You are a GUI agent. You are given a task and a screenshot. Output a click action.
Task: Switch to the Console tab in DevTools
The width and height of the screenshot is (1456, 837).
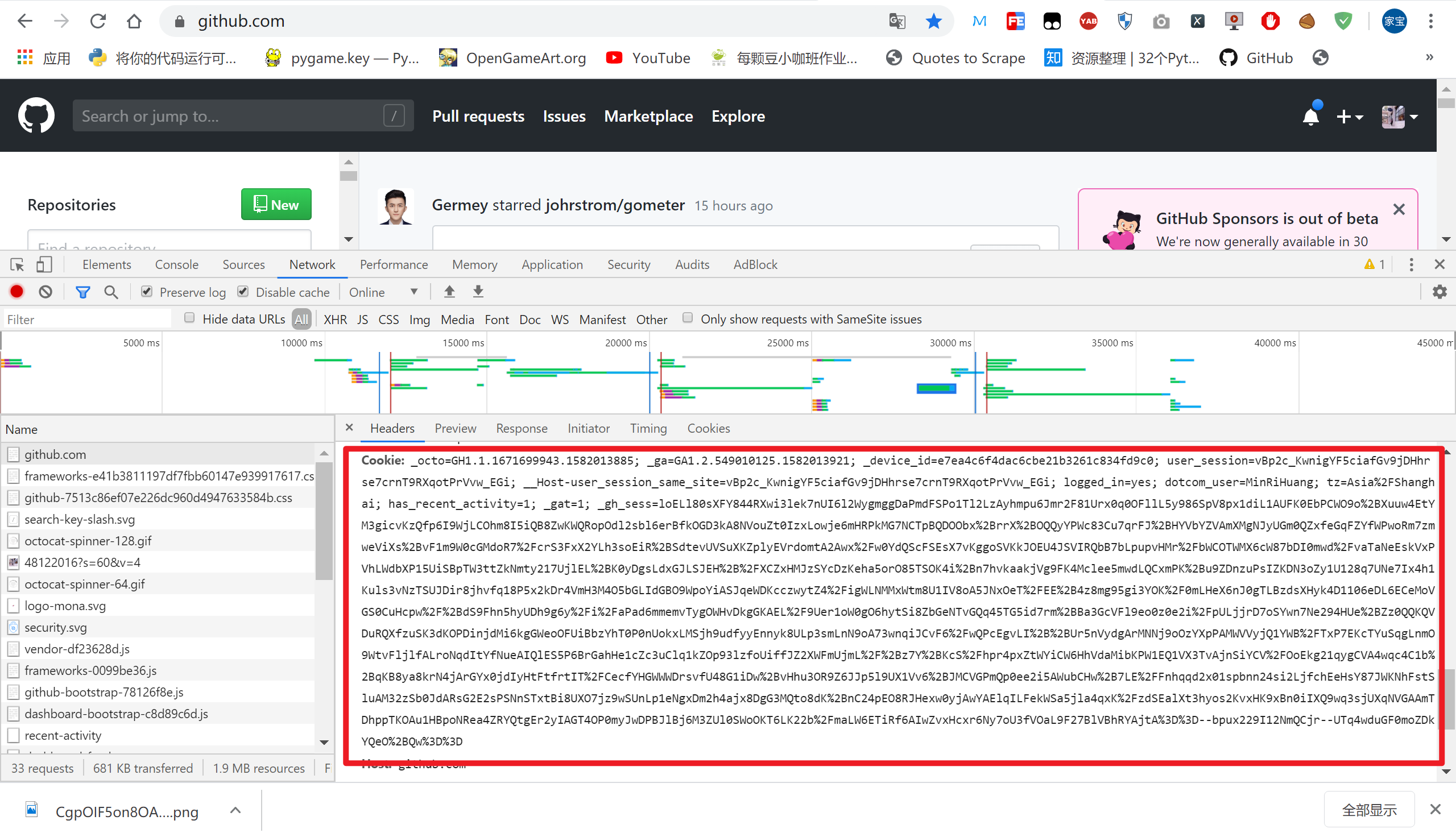point(176,264)
